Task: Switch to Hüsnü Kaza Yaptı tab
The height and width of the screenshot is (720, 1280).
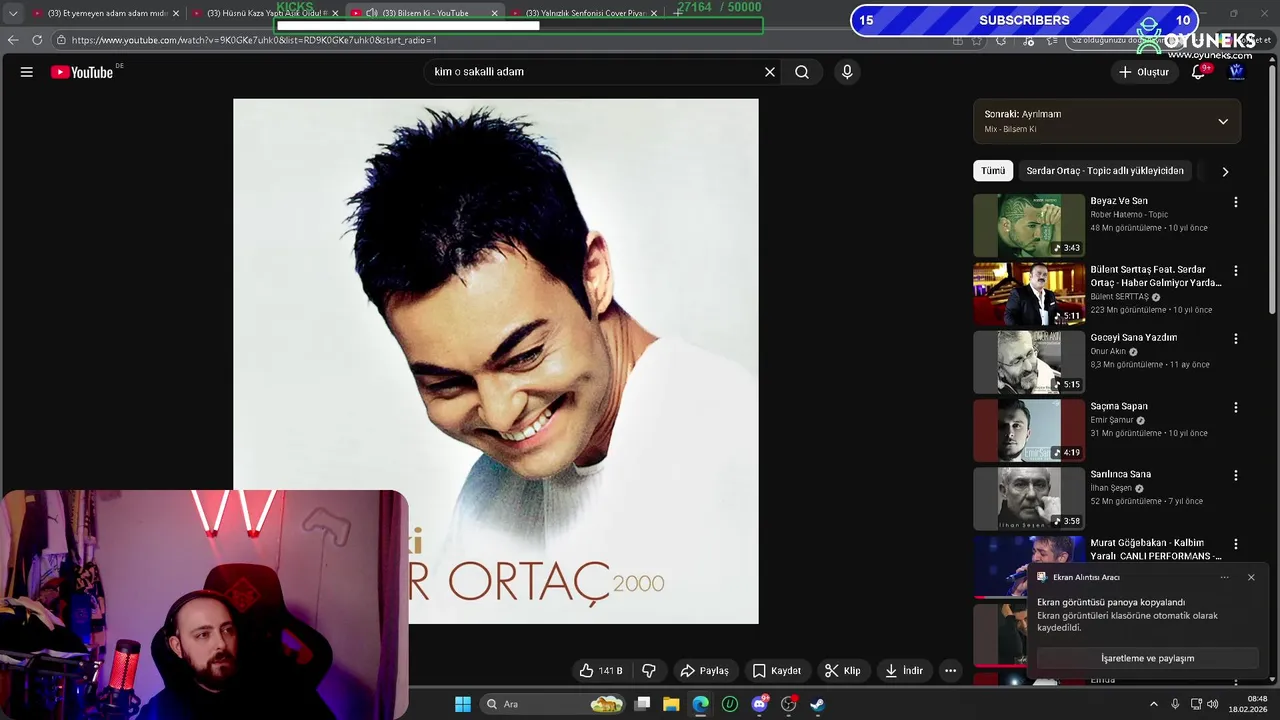Action: pyautogui.click(x=265, y=13)
